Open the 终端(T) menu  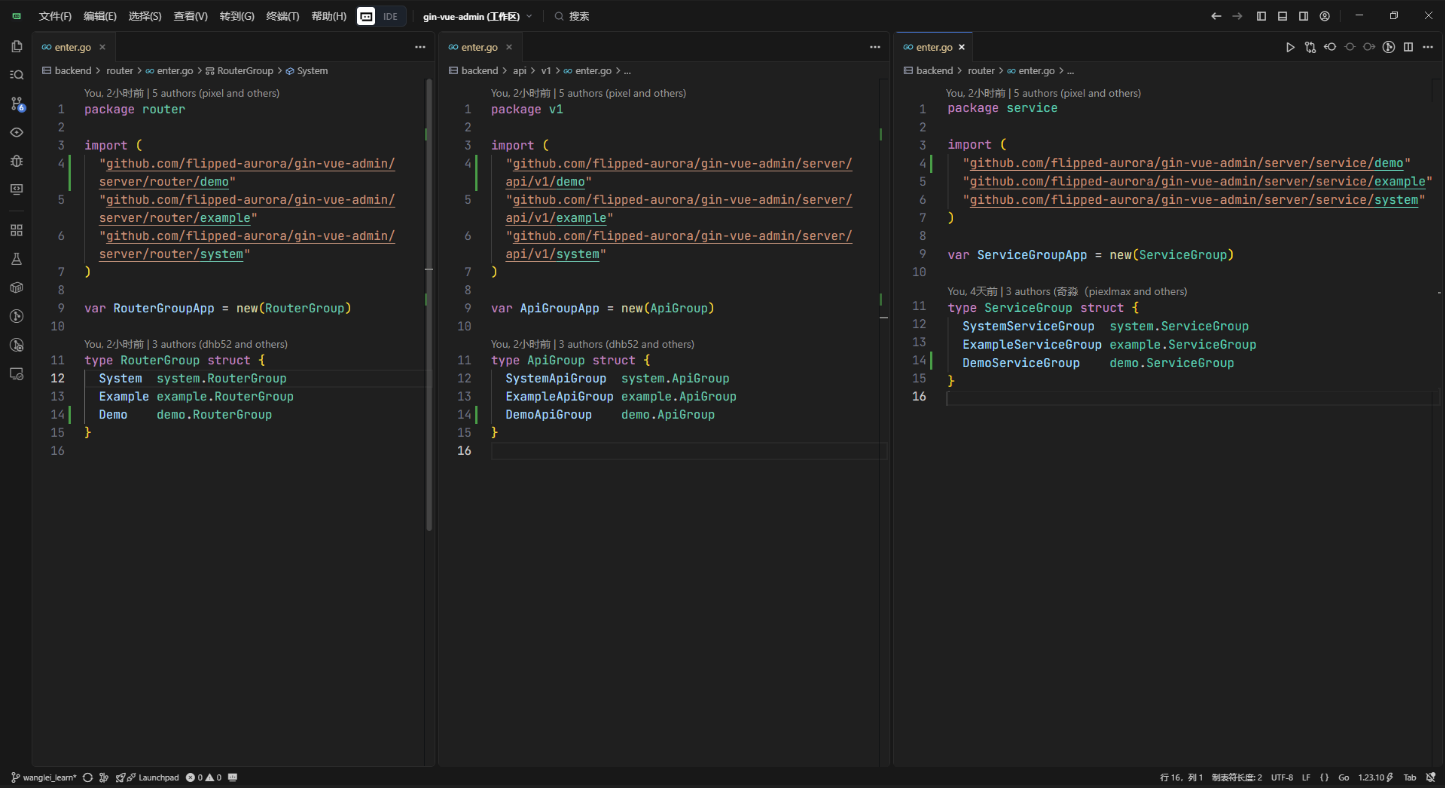(x=282, y=16)
